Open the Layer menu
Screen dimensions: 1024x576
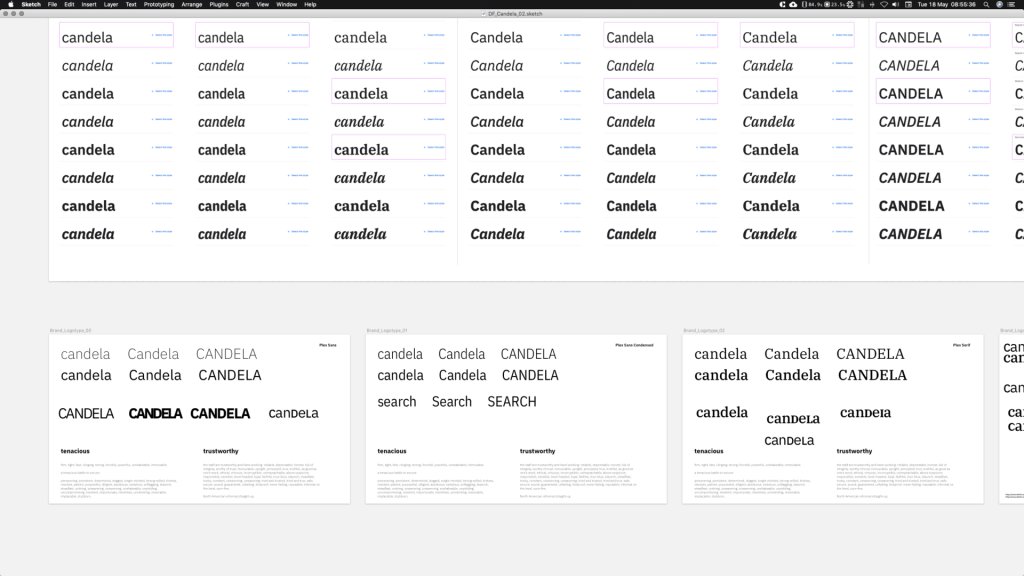tap(110, 4)
